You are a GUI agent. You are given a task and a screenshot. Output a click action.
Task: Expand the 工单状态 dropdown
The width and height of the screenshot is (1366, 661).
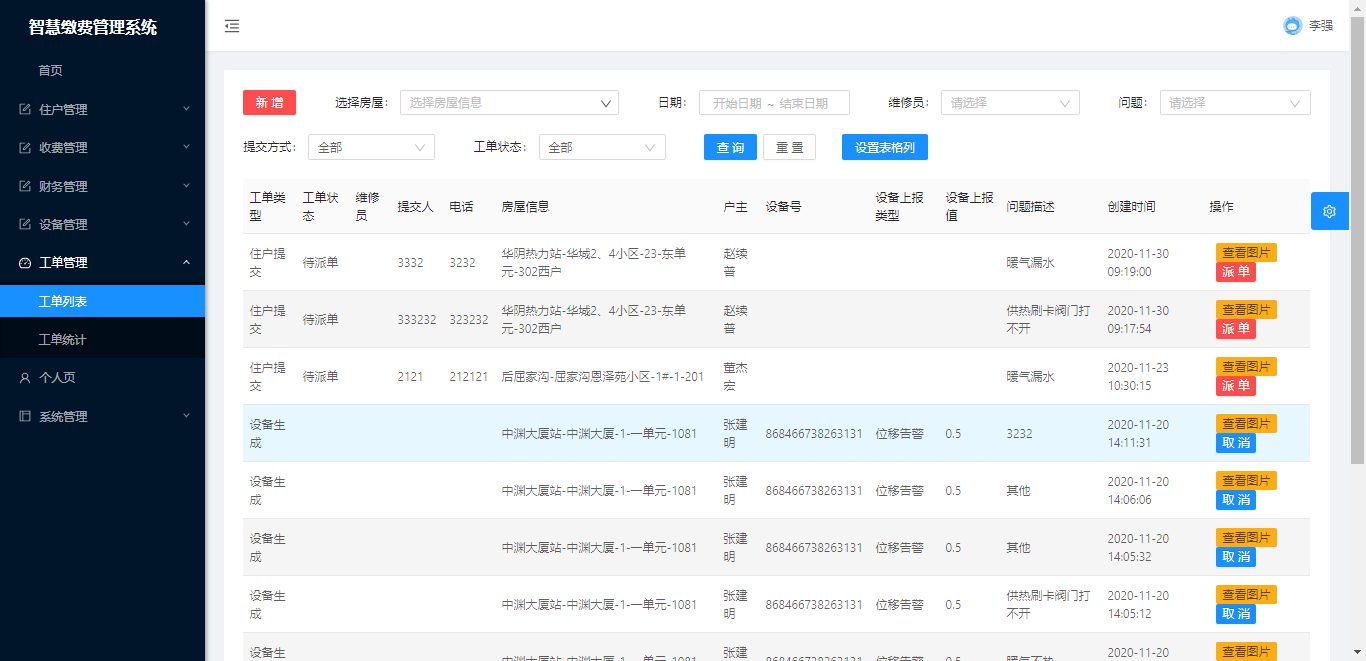click(601, 148)
